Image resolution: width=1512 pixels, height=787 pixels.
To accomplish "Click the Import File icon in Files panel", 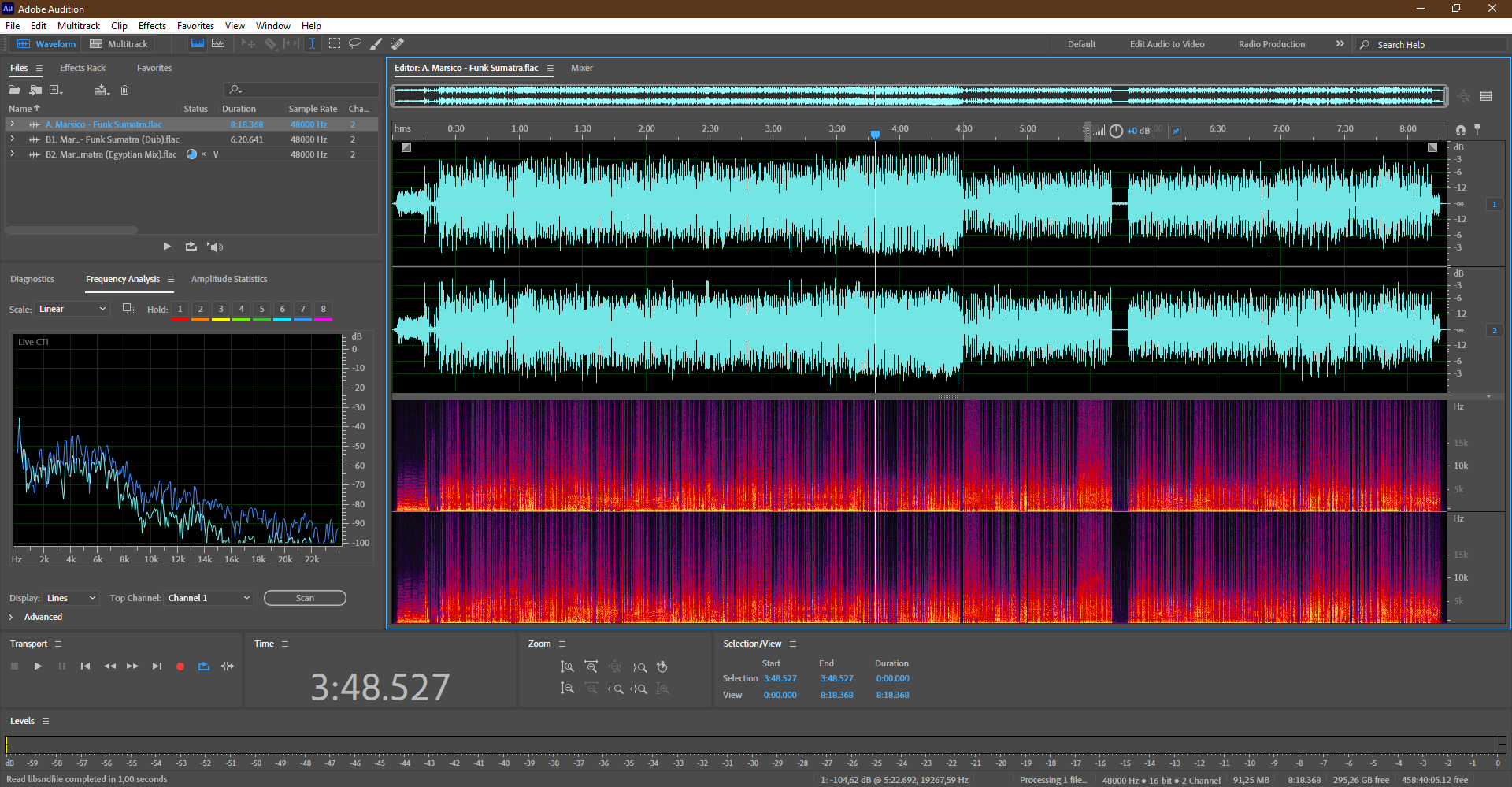I will [x=35, y=90].
